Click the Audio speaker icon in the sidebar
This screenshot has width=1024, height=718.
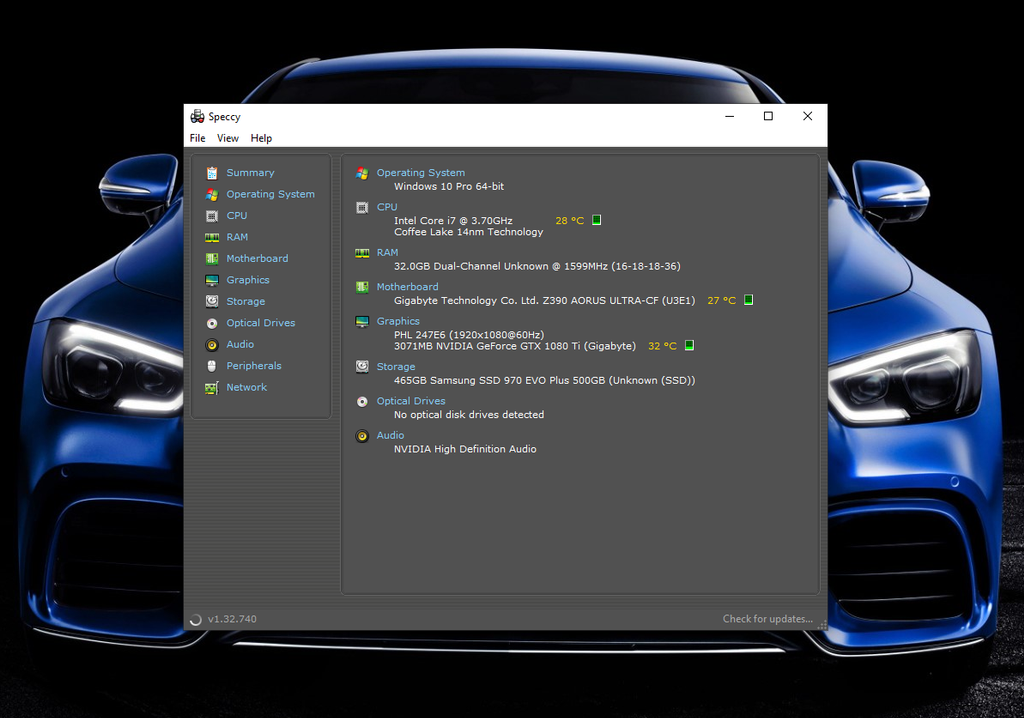212,345
